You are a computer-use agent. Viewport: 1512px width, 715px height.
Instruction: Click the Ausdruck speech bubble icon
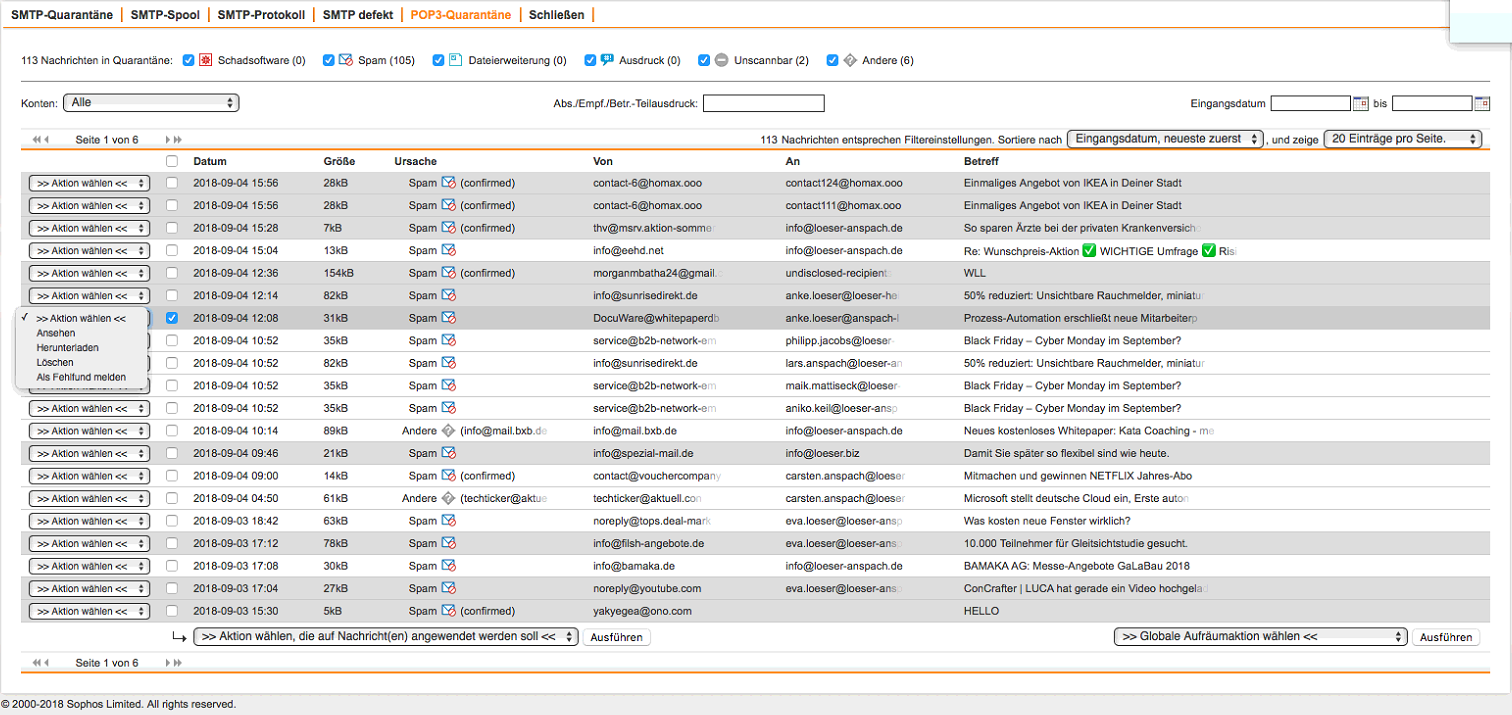click(607, 60)
